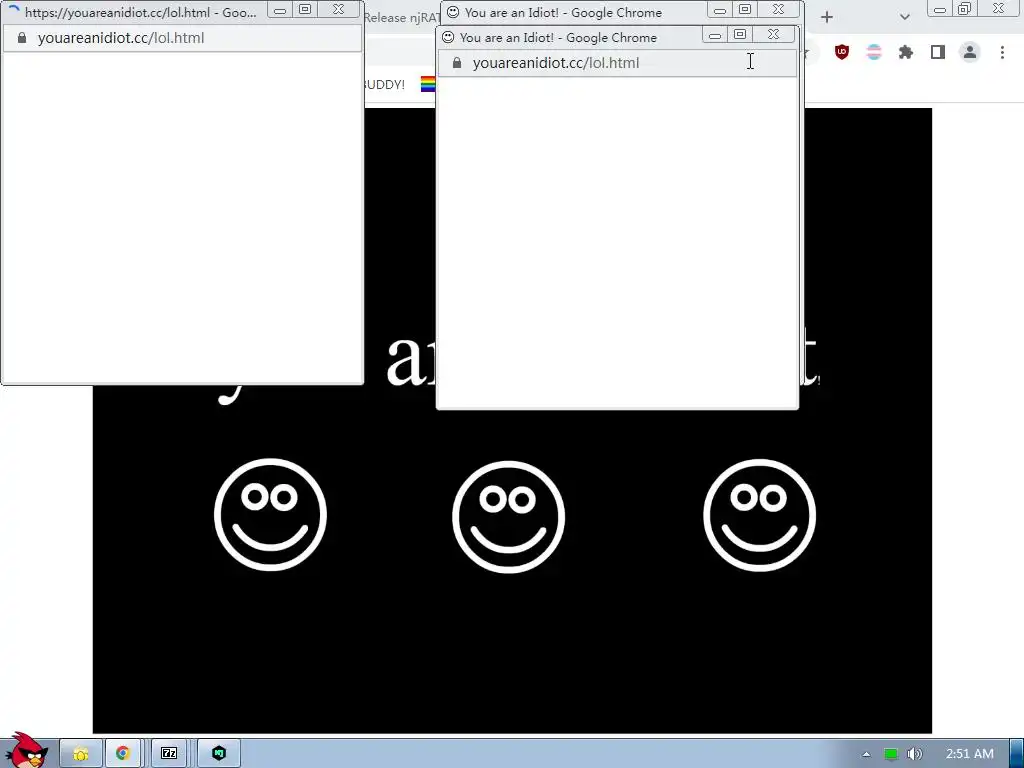The image size is (1024, 768).
Task: Open the Angry Birds start button
Action: [25, 750]
